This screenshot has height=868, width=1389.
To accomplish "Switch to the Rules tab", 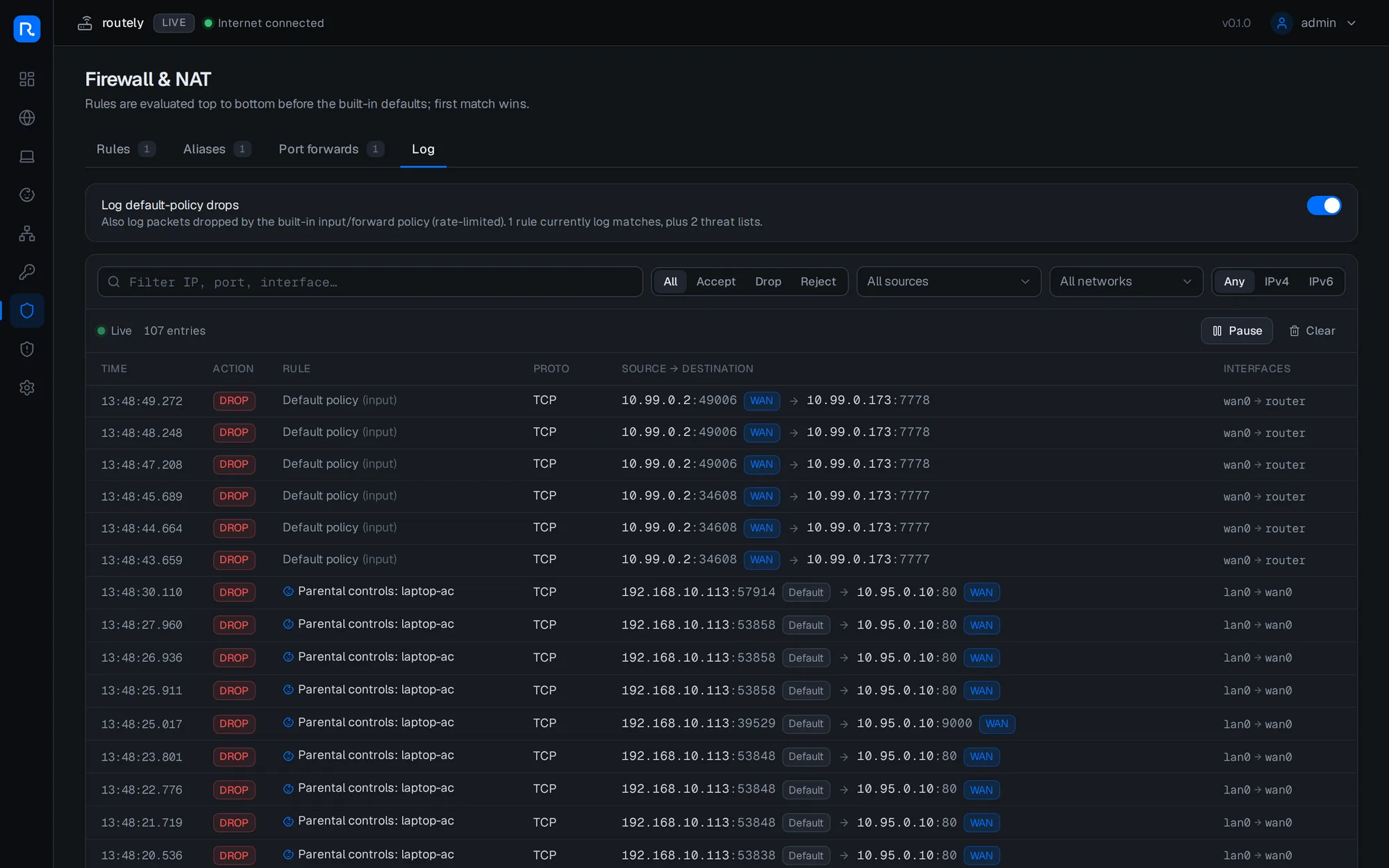I will coord(126,149).
